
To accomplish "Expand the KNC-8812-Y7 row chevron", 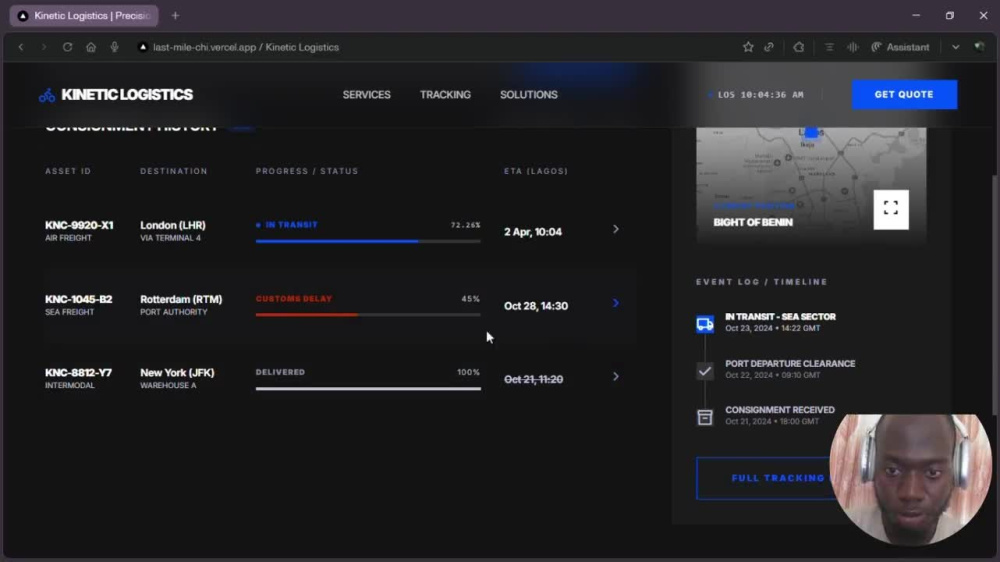I will coord(615,376).
